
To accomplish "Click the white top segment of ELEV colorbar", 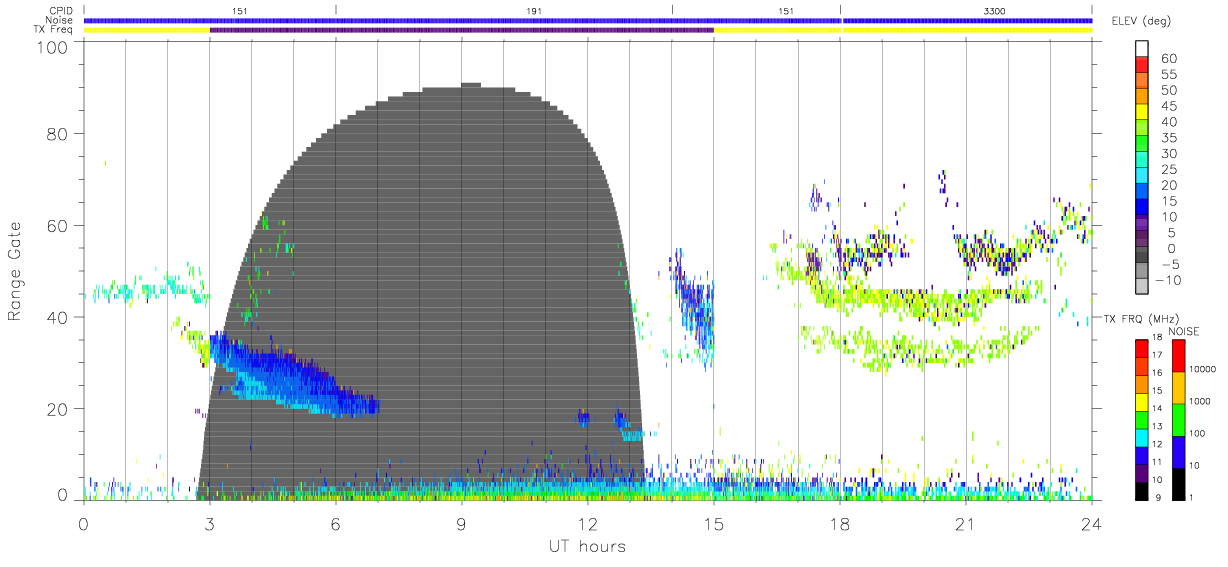I will tap(1143, 49).
